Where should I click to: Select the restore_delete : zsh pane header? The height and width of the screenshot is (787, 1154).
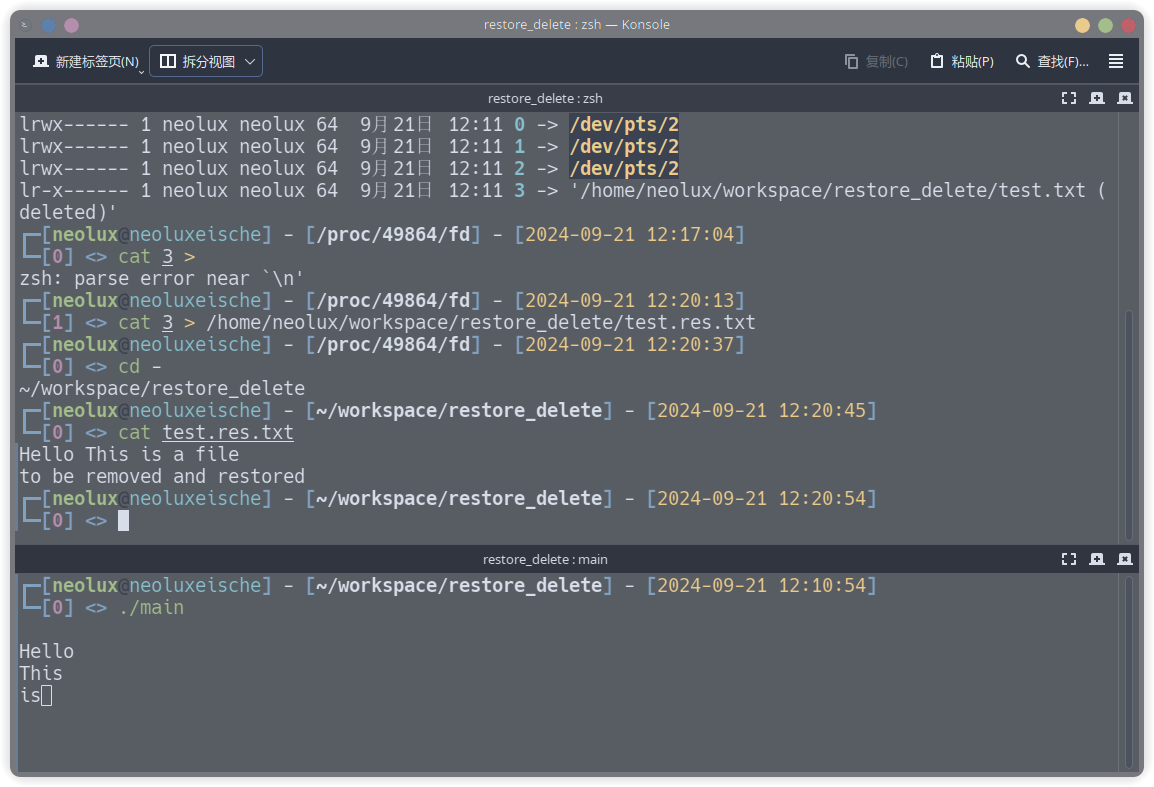point(545,98)
